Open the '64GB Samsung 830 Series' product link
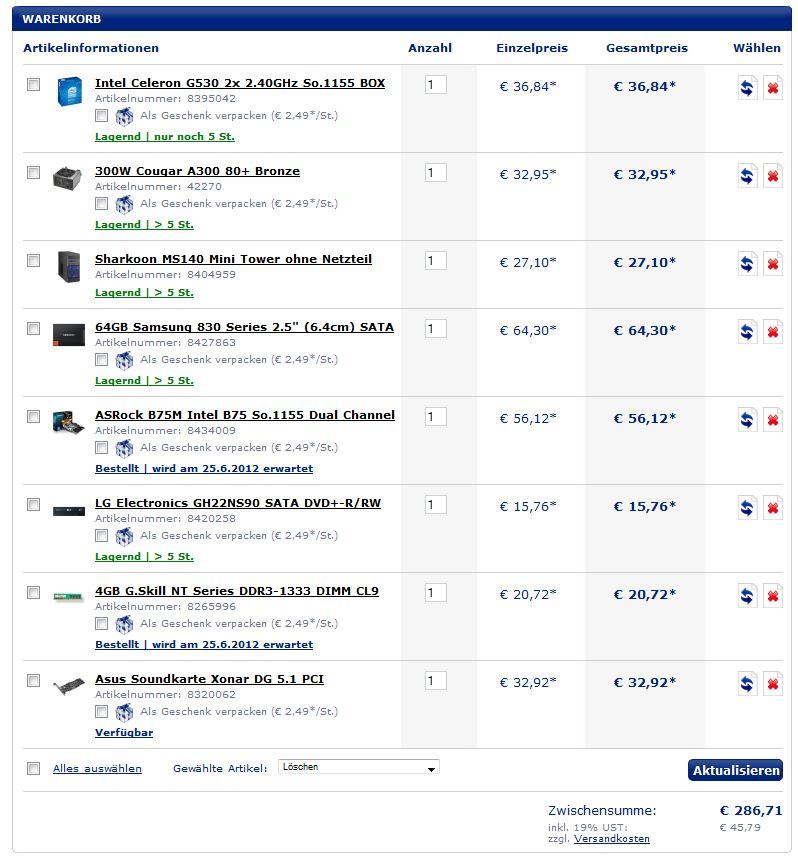 (244, 327)
